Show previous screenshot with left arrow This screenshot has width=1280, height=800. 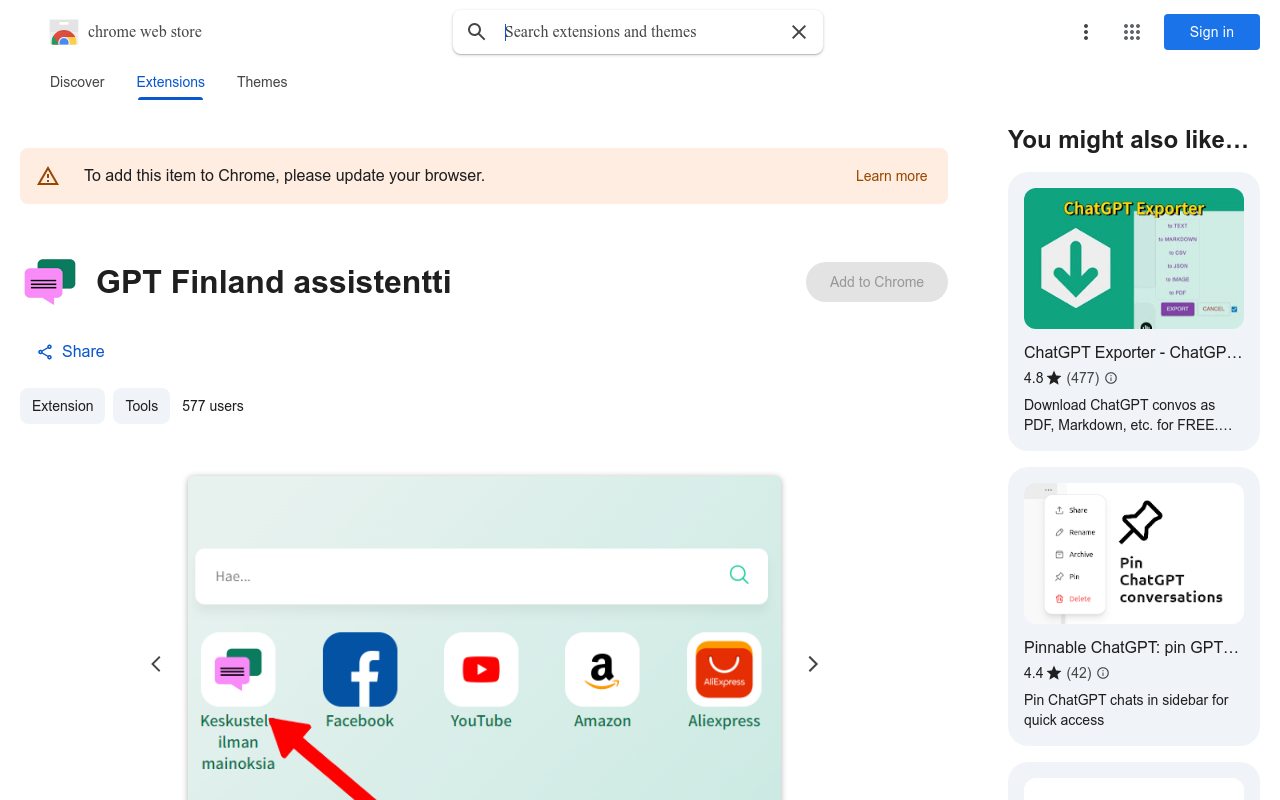coord(156,664)
